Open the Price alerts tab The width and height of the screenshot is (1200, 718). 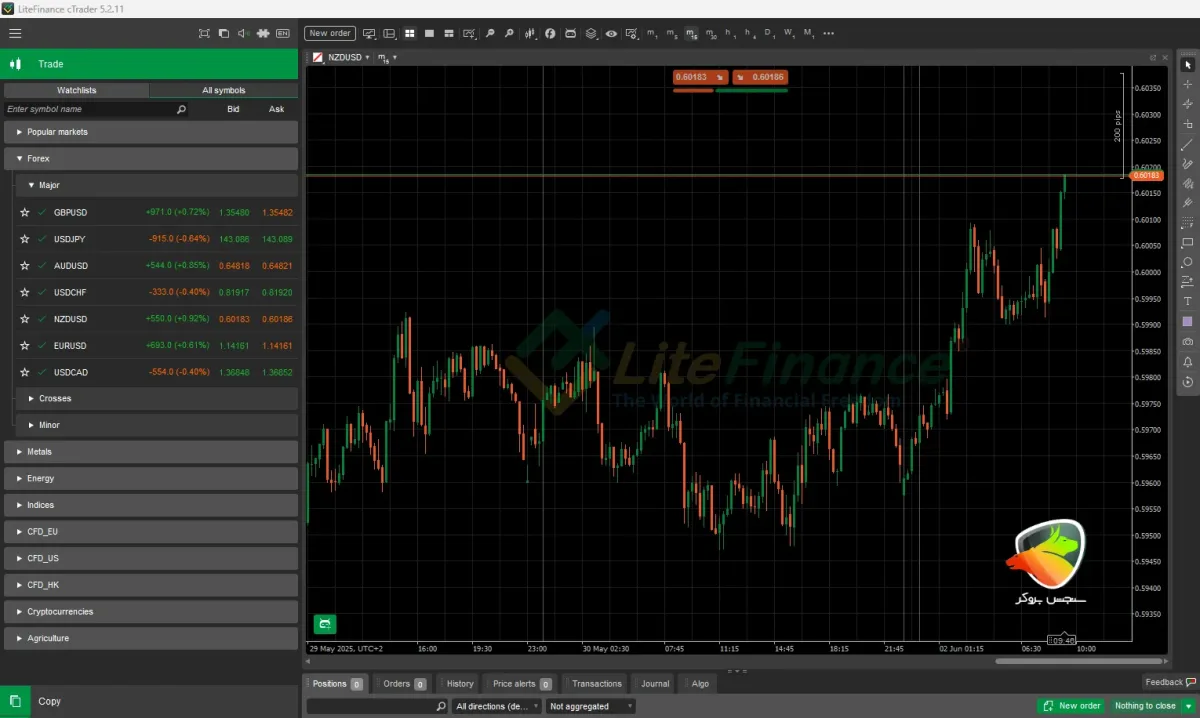(x=521, y=684)
